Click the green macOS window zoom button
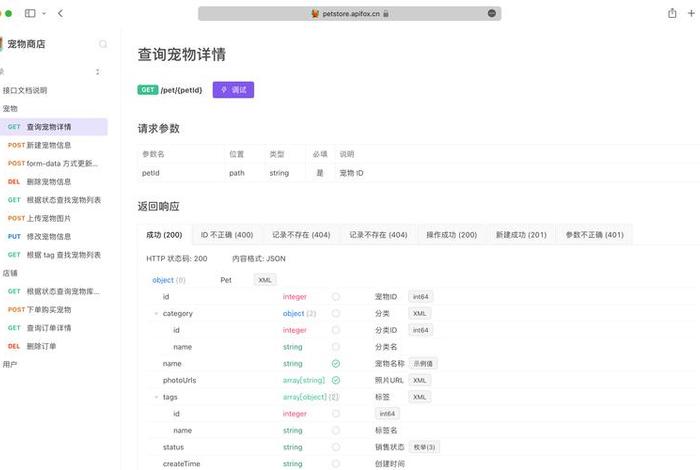Image resolution: width=700 pixels, height=470 pixels. pyautogui.click(x=8, y=13)
